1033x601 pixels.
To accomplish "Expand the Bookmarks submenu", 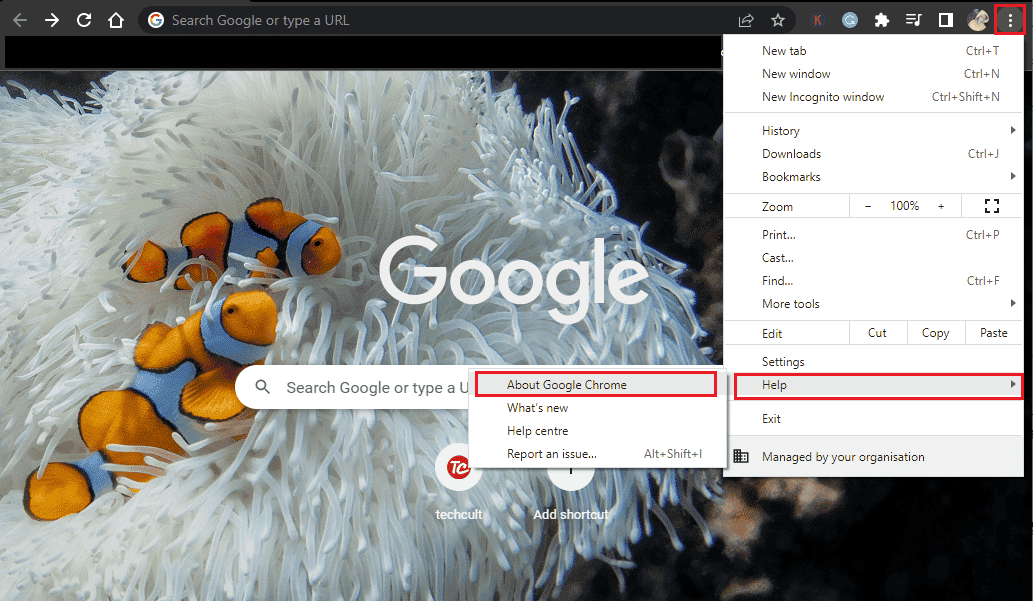I will click(x=874, y=177).
